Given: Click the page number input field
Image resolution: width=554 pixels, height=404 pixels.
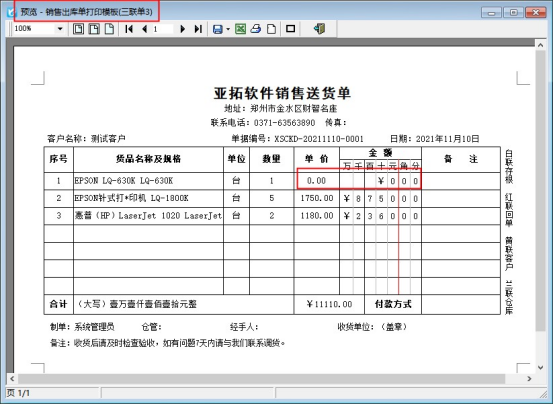Looking at the screenshot, I should point(163,29).
